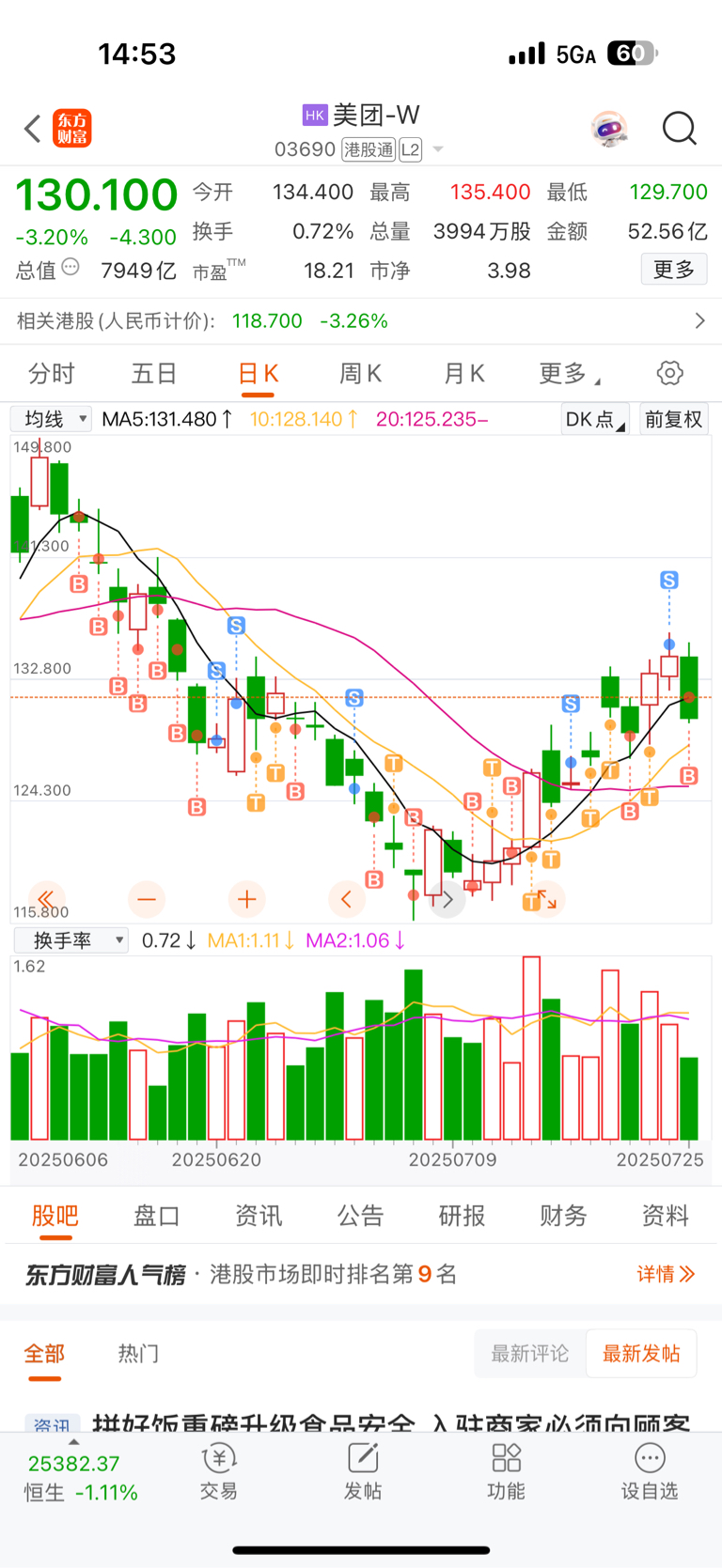Open 详情 ranking details link
Viewport: 722px width, 1568px height.
[666, 1274]
